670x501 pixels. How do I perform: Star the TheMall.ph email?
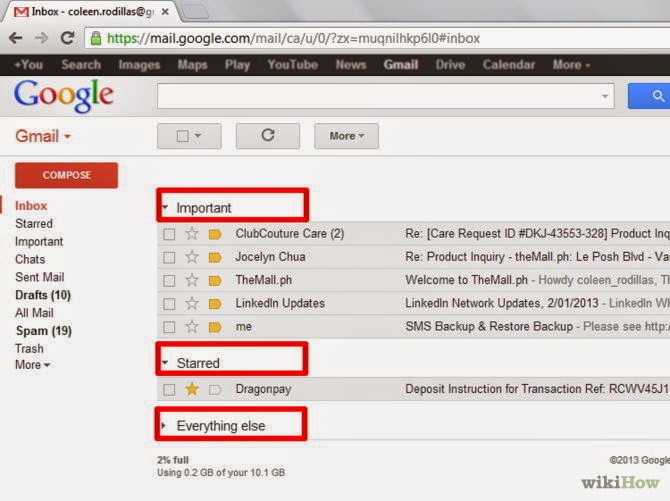pyautogui.click(x=192, y=280)
